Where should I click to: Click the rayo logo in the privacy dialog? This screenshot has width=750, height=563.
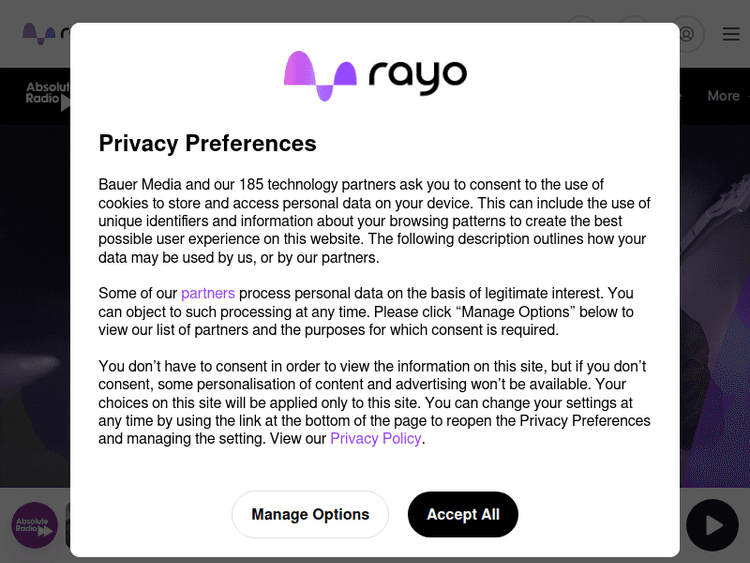pos(375,75)
